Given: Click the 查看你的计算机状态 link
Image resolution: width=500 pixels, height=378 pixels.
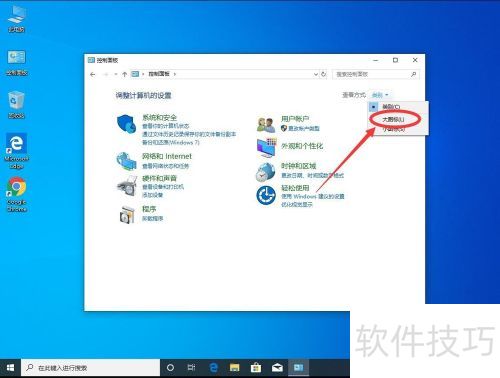Looking at the screenshot, I should (x=166, y=126).
